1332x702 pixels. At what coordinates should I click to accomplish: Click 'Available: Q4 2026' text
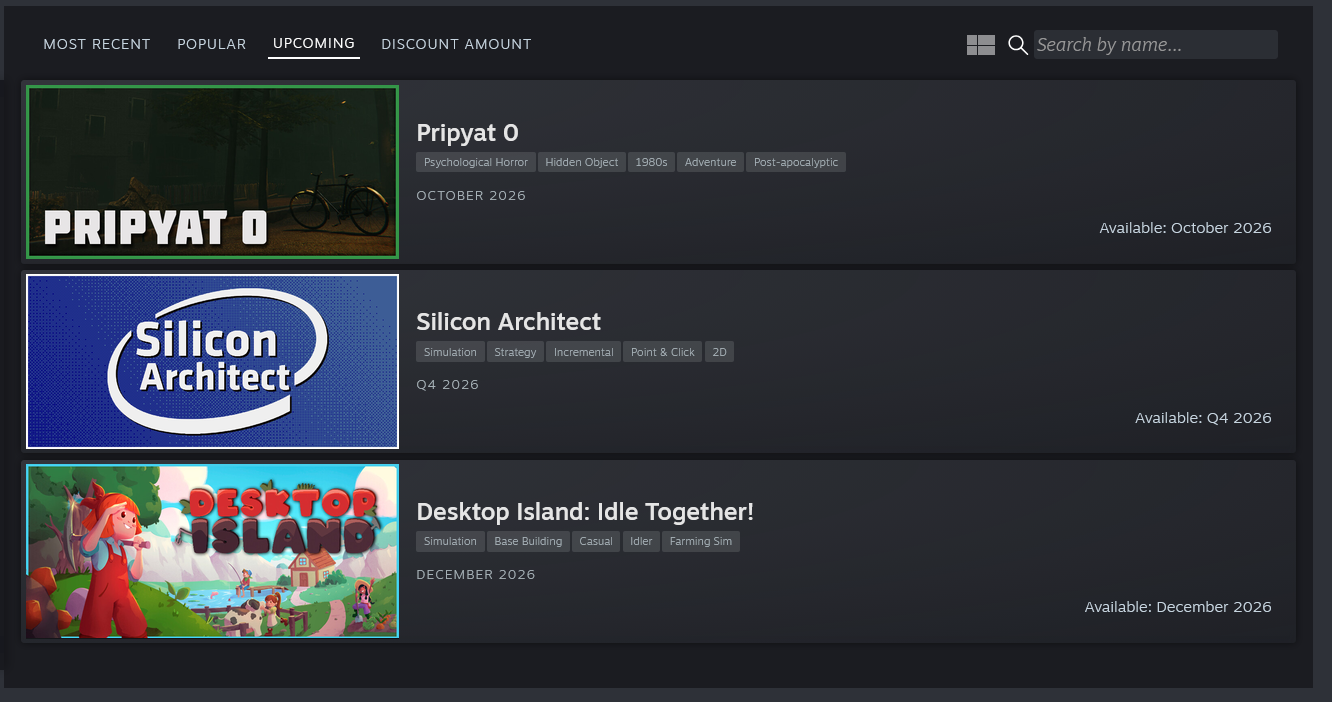1203,418
